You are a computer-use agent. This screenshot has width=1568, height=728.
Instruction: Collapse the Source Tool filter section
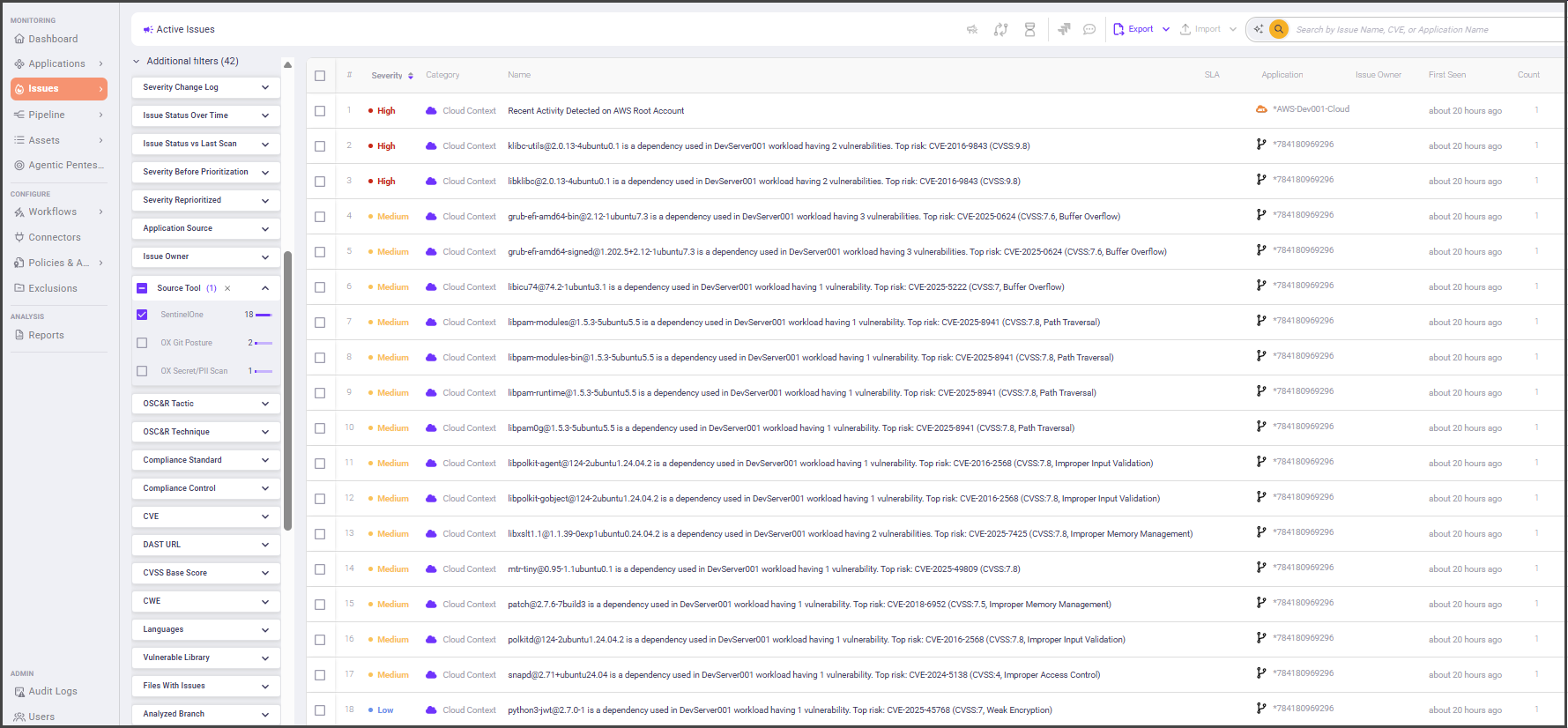tap(265, 288)
